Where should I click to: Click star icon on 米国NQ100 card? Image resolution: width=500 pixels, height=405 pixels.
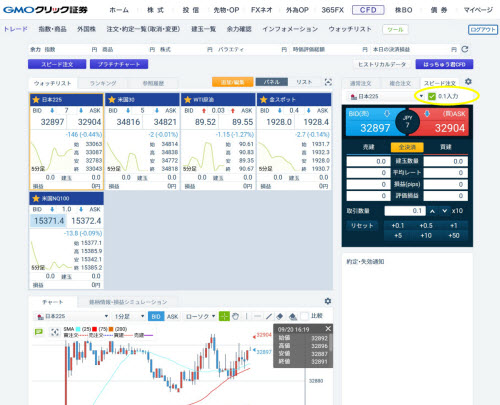pos(36,198)
